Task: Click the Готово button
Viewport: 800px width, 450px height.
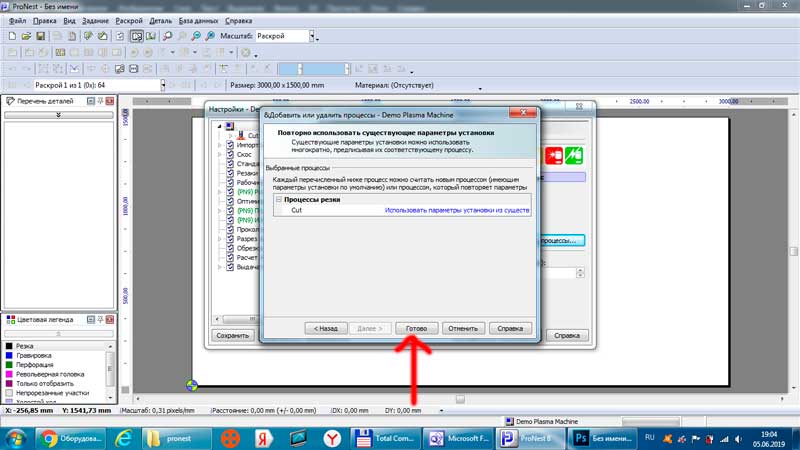Action: point(416,329)
